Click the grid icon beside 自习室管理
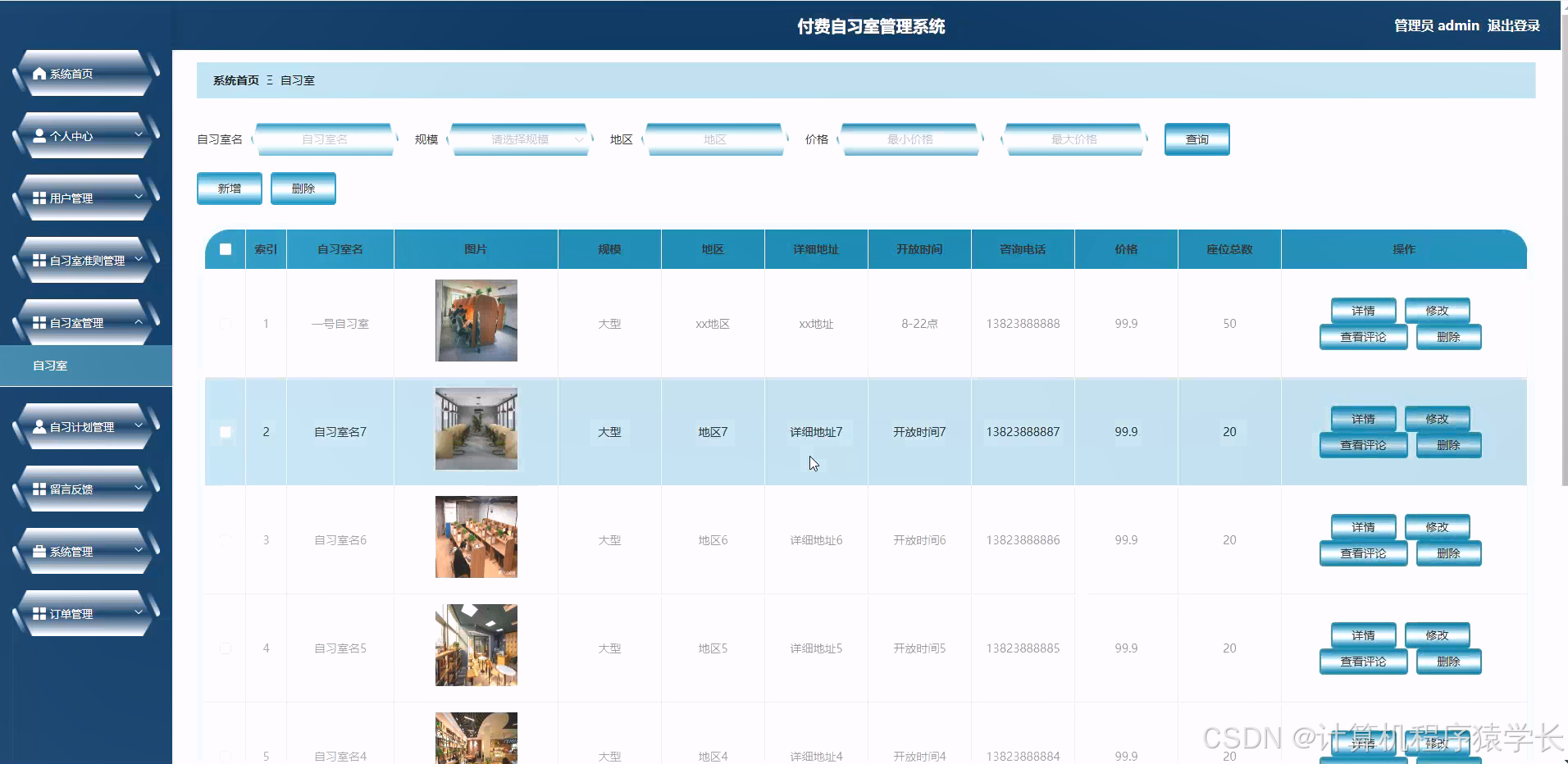Viewport: 1568px width, 764px height. click(x=39, y=323)
